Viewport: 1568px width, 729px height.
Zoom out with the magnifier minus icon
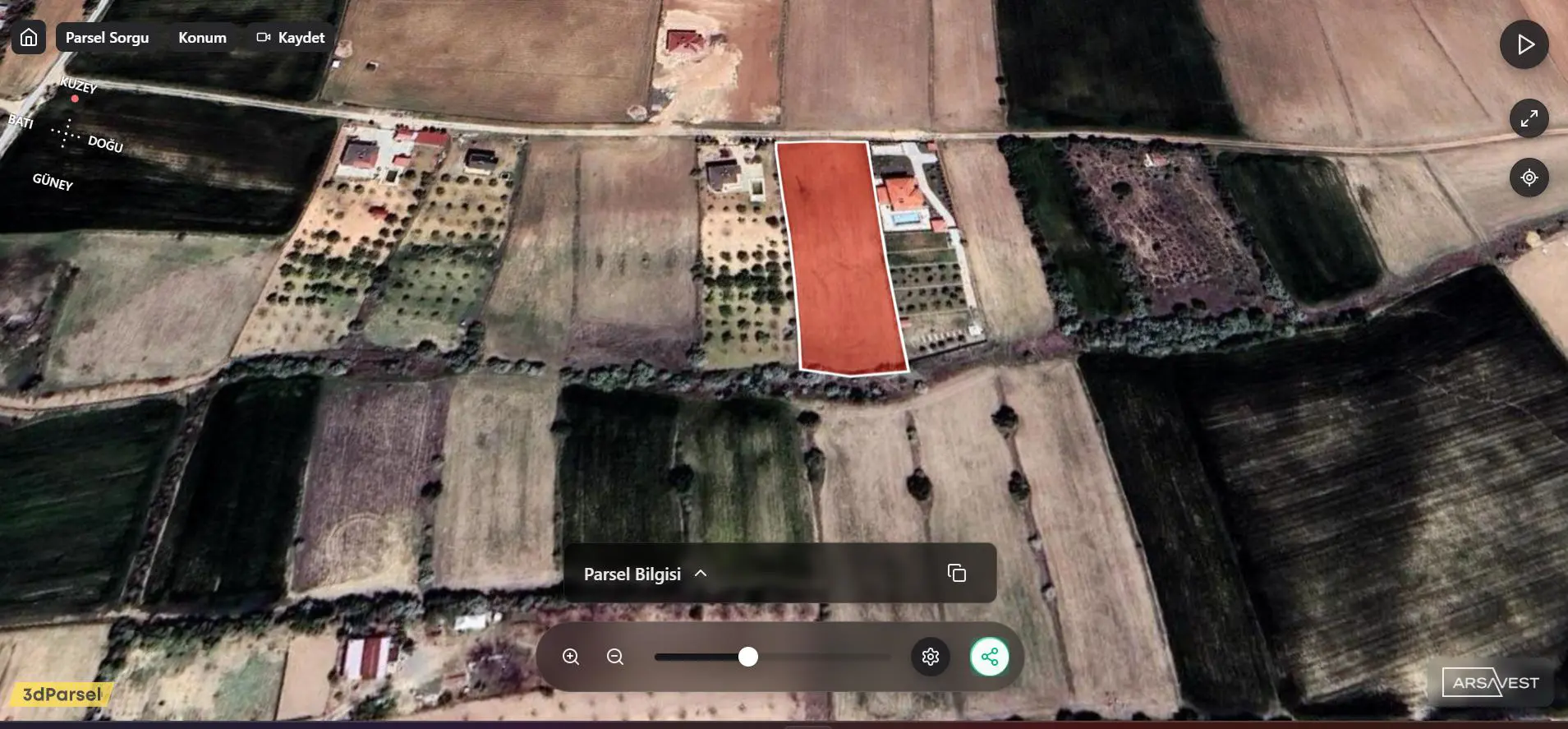coord(615,657)
